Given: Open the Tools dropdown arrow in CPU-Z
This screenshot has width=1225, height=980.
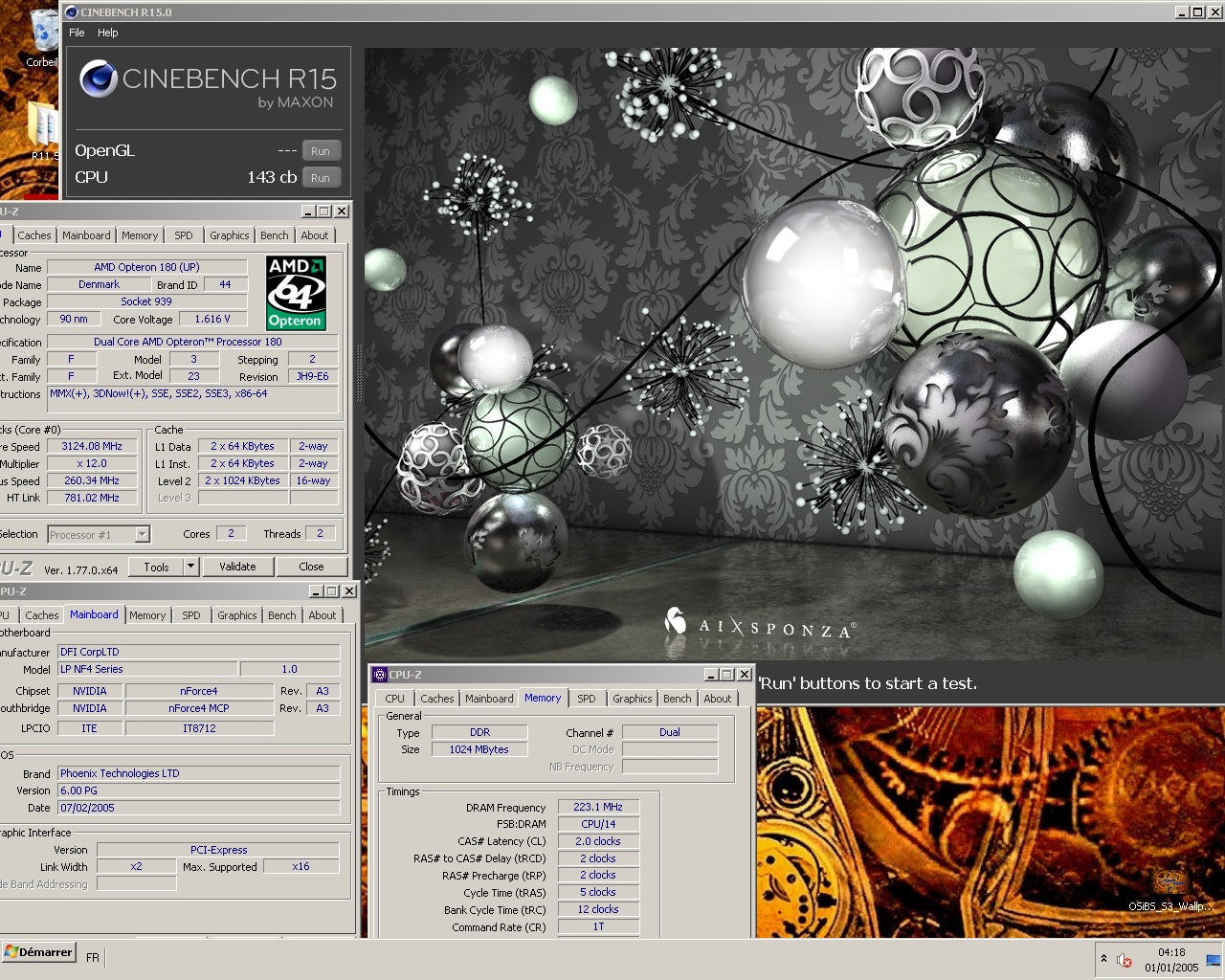Looking at the screenshot, I should tap(190, 567).
